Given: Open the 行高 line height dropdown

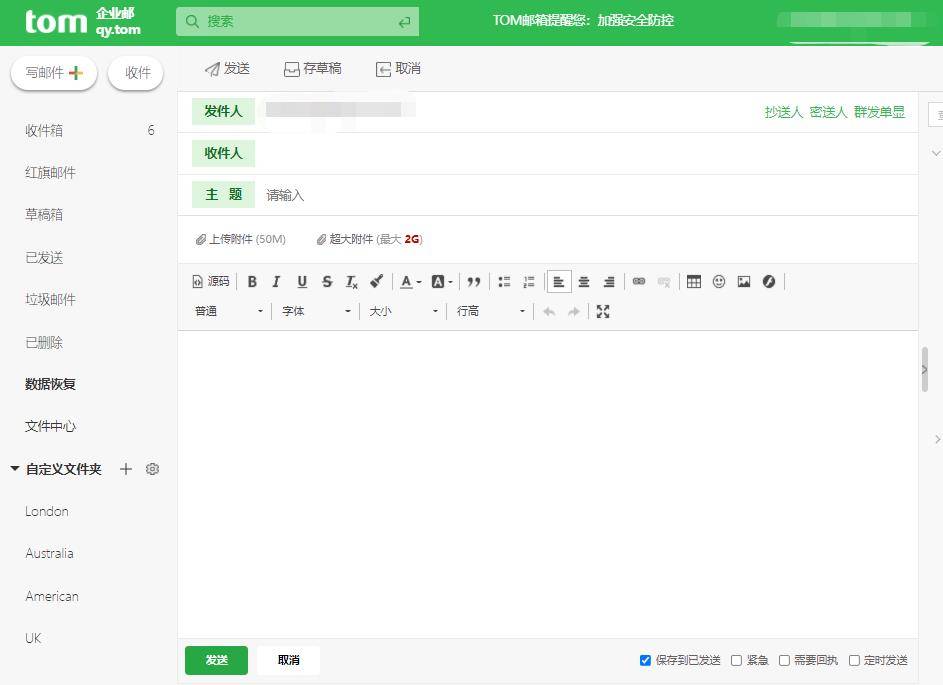Looking at the screenshot, I should point(488,311).
